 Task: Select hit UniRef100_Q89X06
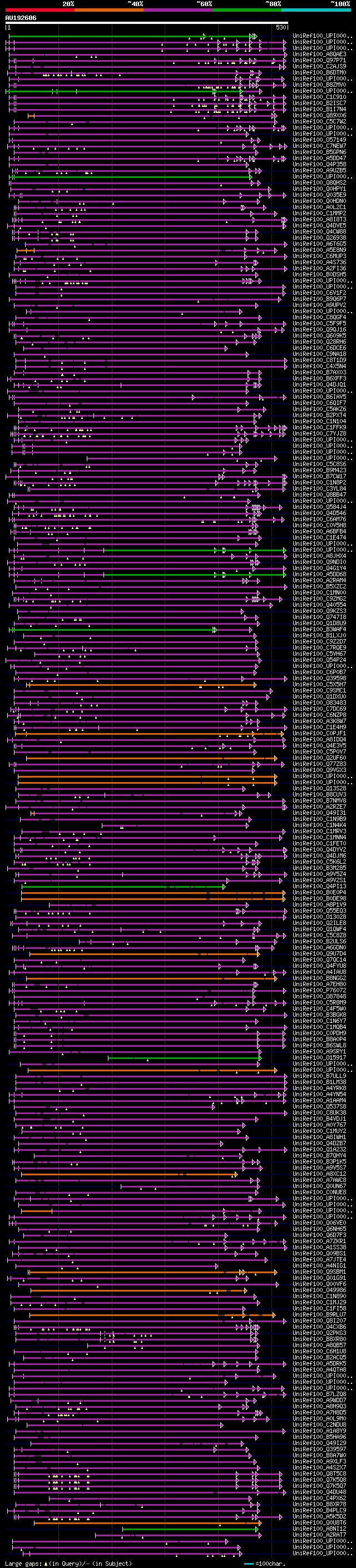(x=319, y=115)
